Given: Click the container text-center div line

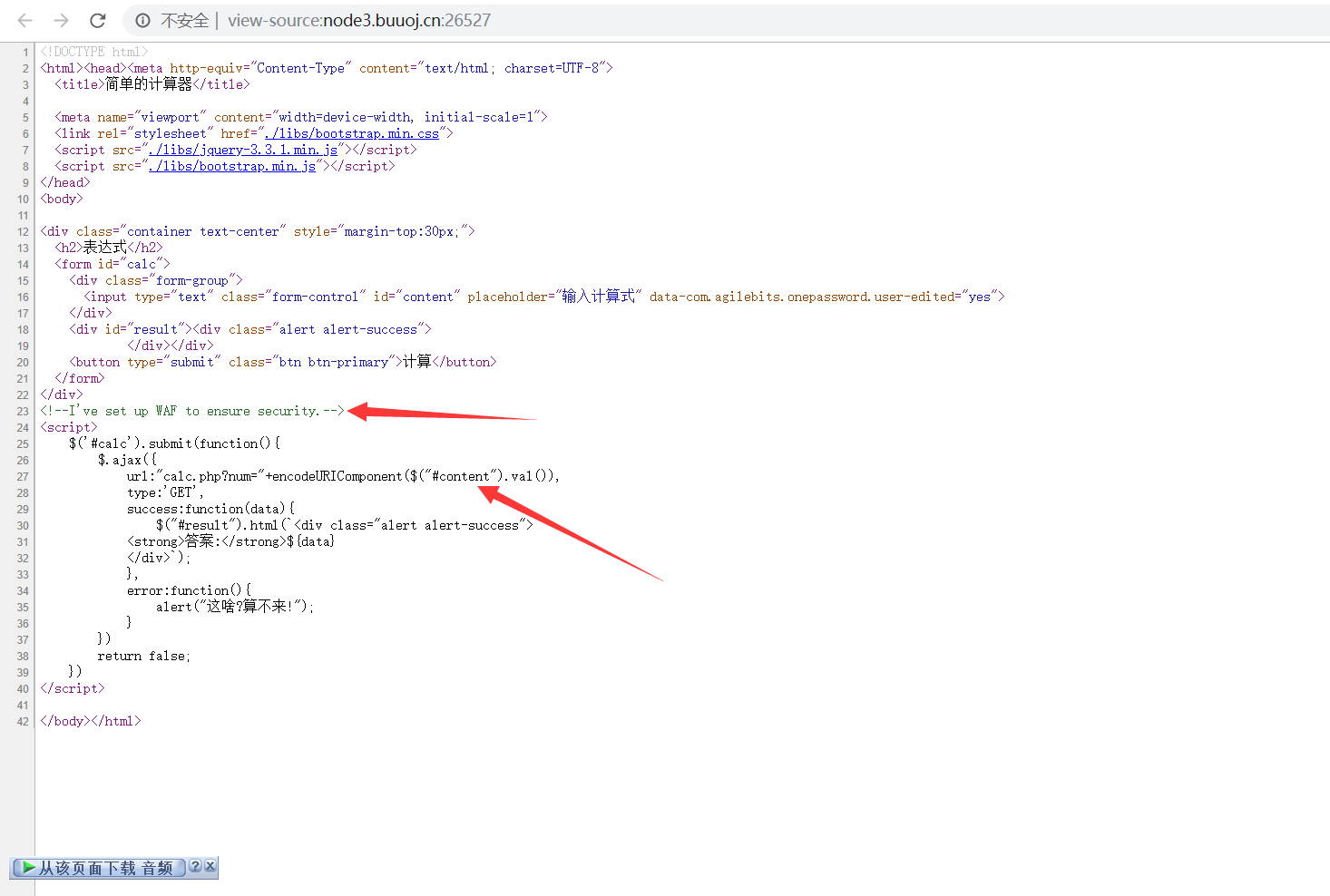Looking at the screenshot, I should pos(258,231).
